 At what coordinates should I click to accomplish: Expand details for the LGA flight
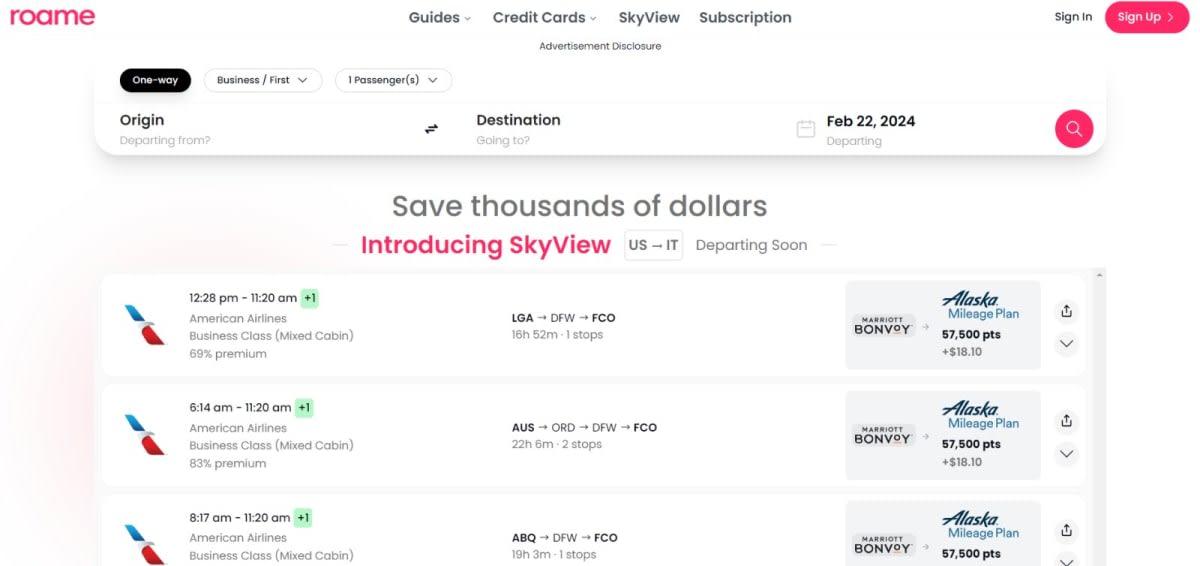(x=1066, y=344)
